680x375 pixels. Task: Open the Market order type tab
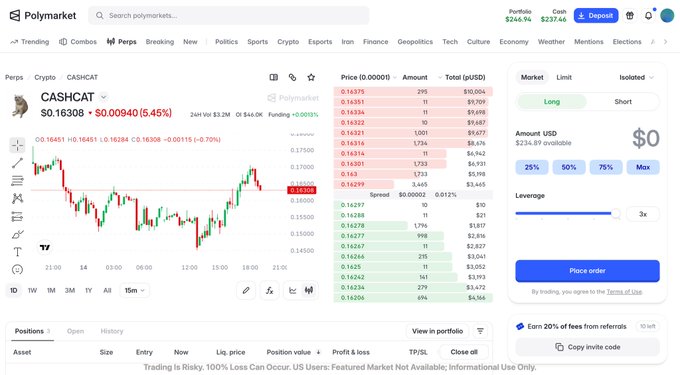tap(532, 77)
